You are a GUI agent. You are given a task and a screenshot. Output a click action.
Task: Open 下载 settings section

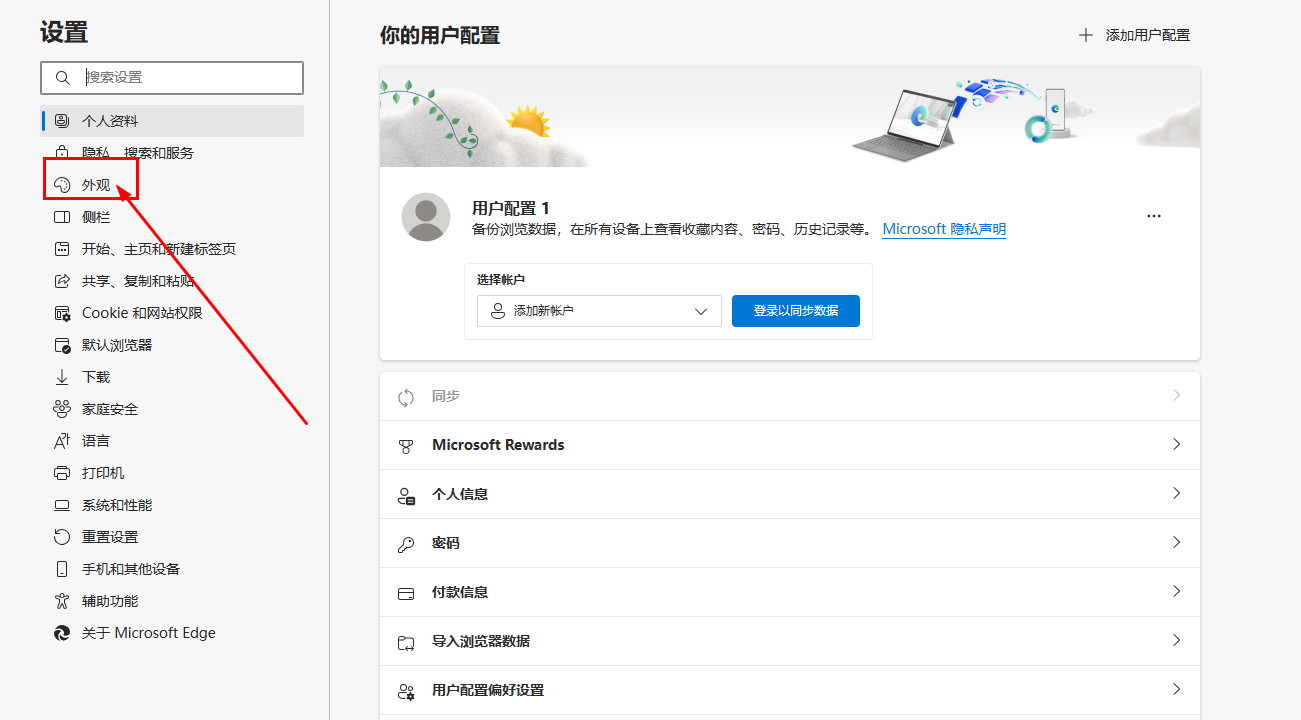tap(172, 377)
